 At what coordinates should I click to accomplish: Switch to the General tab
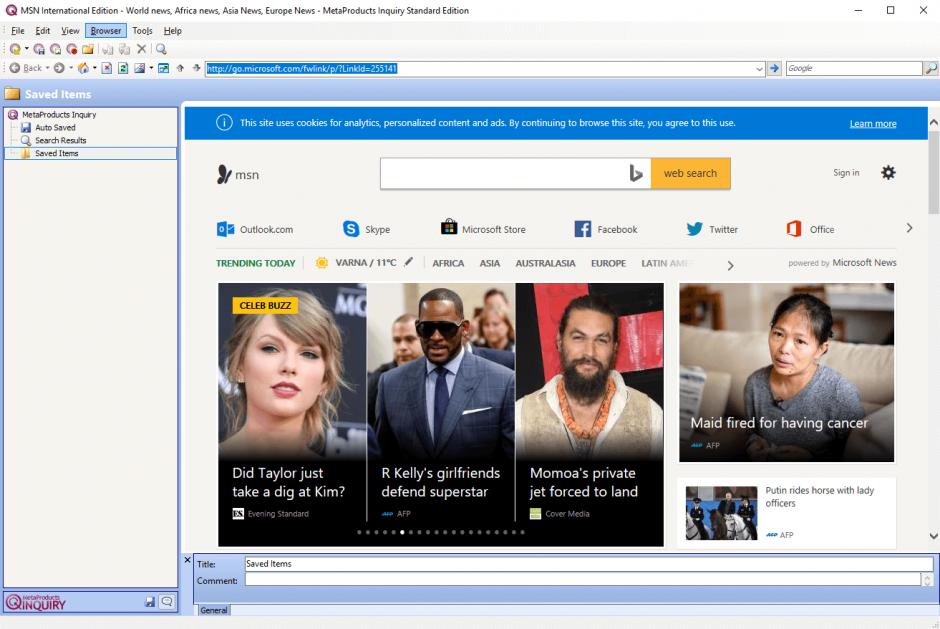[214, 610]
